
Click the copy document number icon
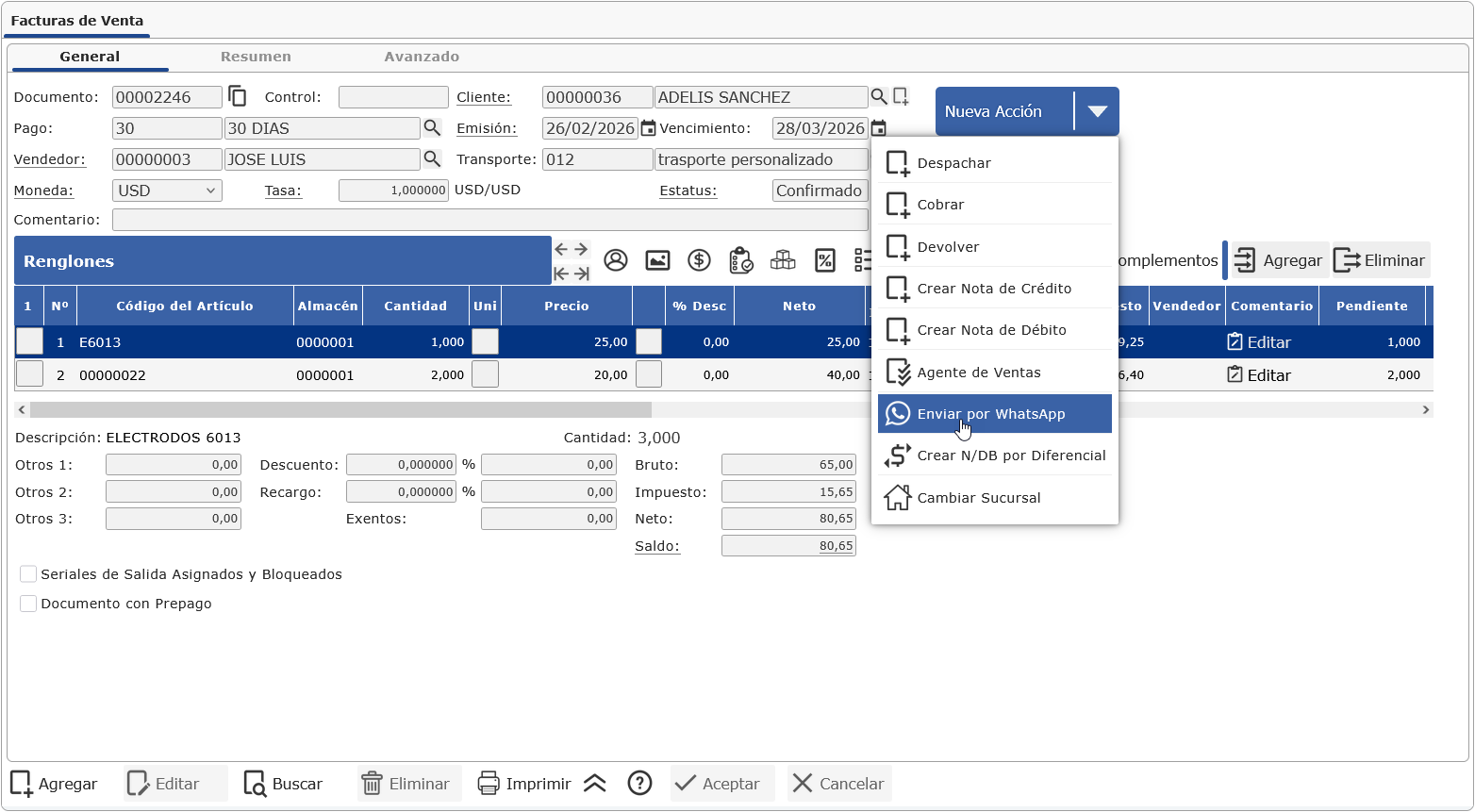[x=238, y=96]
